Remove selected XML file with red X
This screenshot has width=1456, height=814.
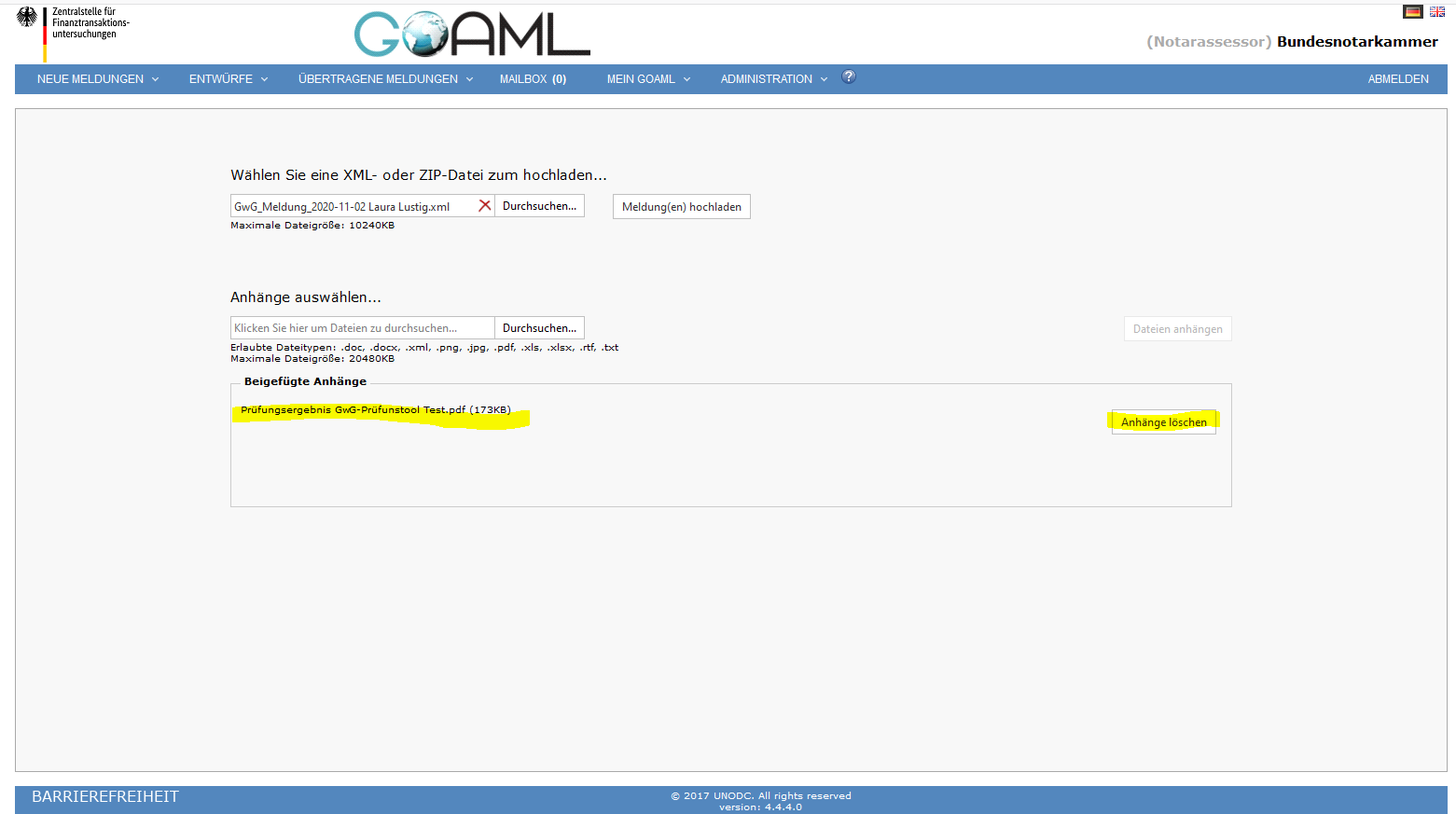484,206
